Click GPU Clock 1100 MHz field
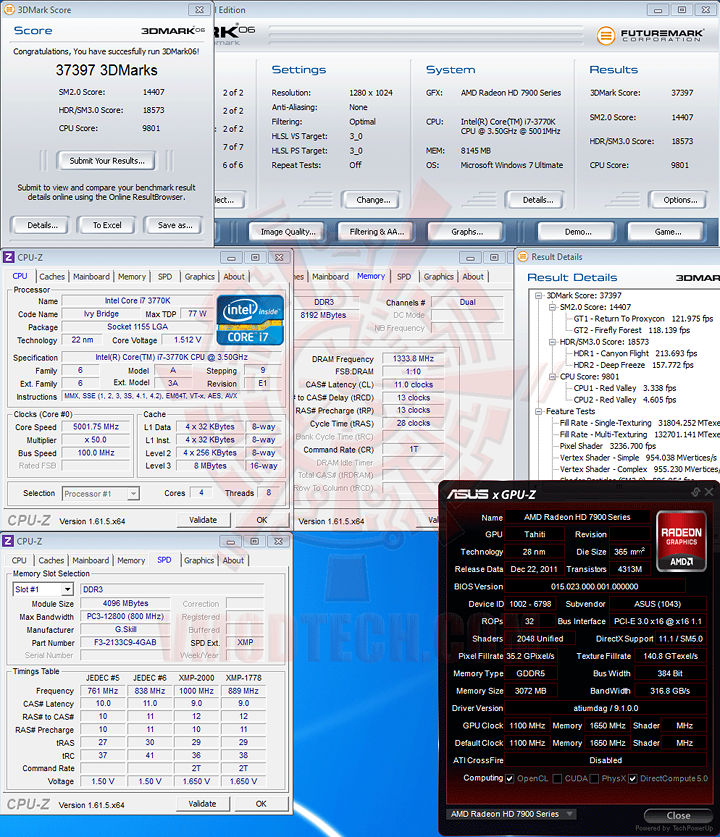 (x=527, y=726)
